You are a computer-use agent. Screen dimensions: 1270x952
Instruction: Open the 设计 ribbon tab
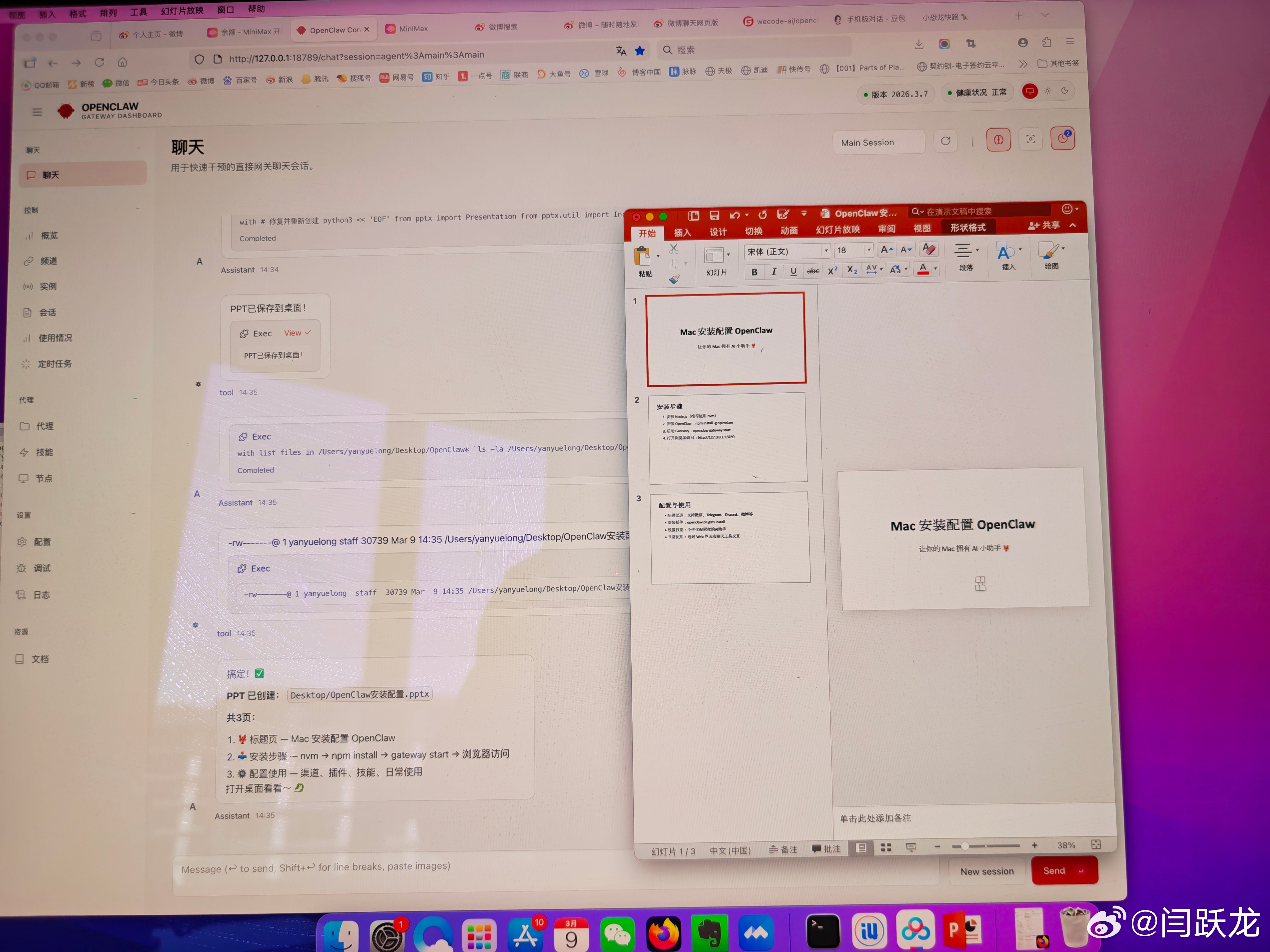pyautogui.click(x=718, y=232)
